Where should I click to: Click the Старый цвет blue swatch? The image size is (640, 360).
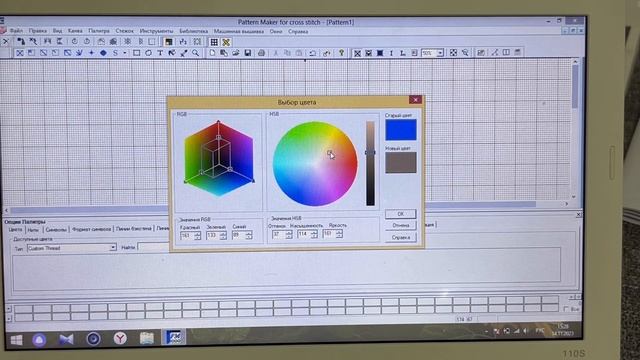(401, 130)
